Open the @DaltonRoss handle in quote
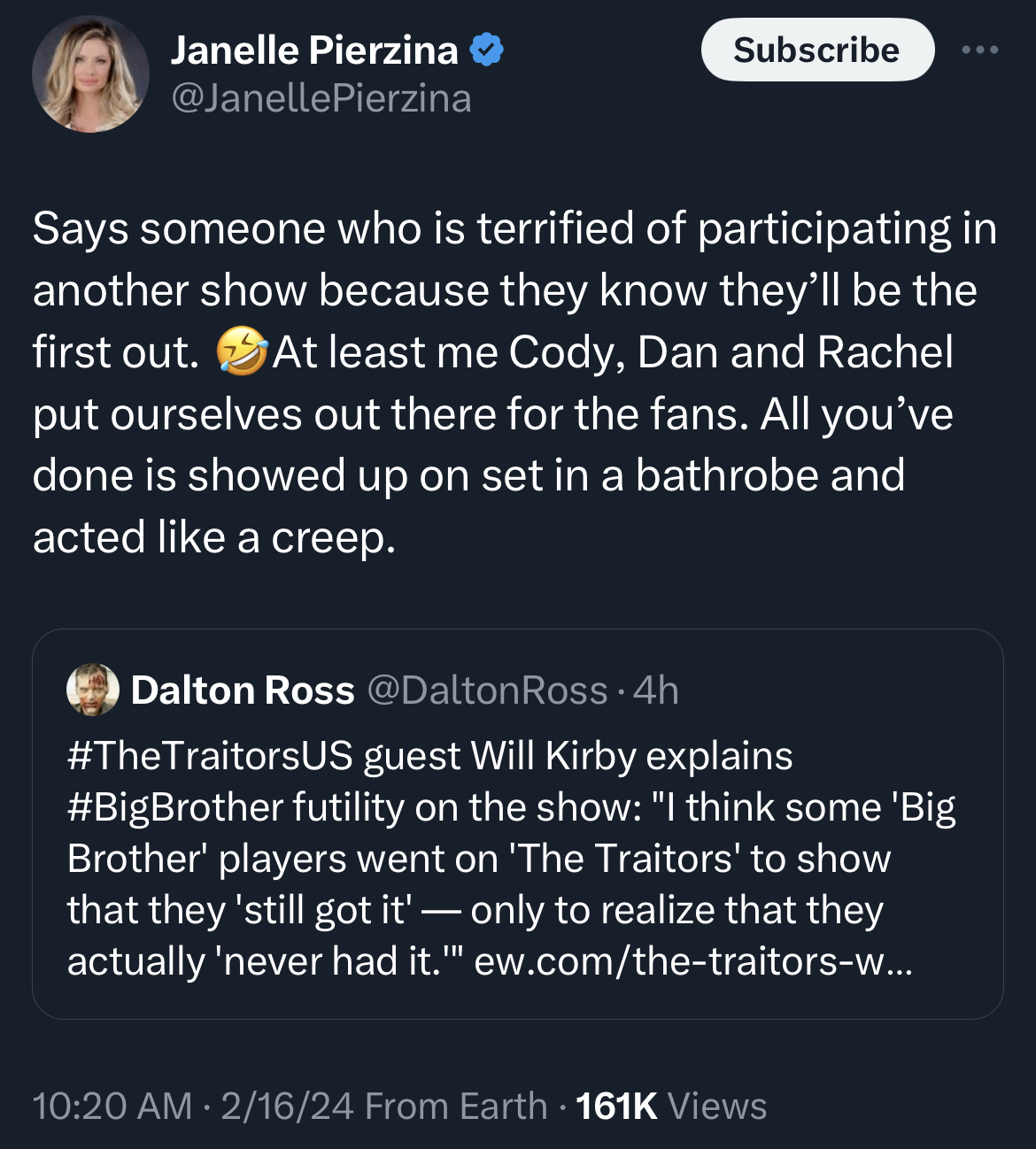Image resolution: width=1036 pixels, height=1149 pixels. (x=487, y=690)
